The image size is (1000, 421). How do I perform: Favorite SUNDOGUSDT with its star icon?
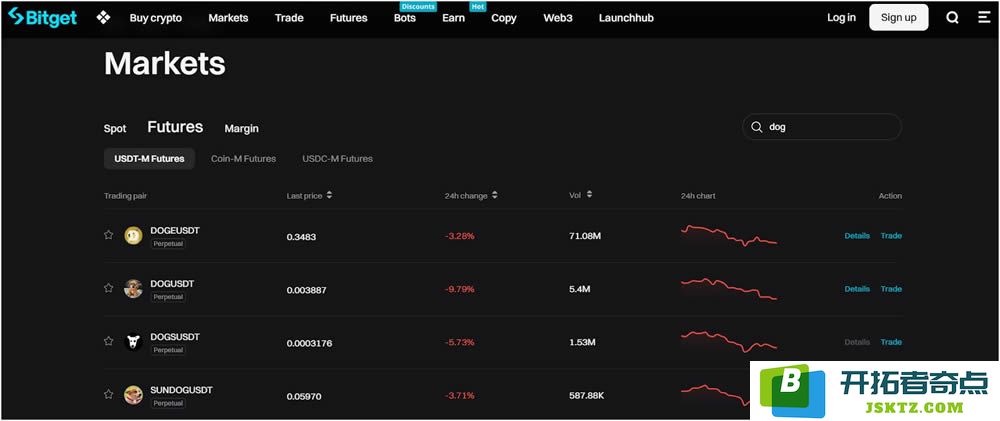point(108,394)
